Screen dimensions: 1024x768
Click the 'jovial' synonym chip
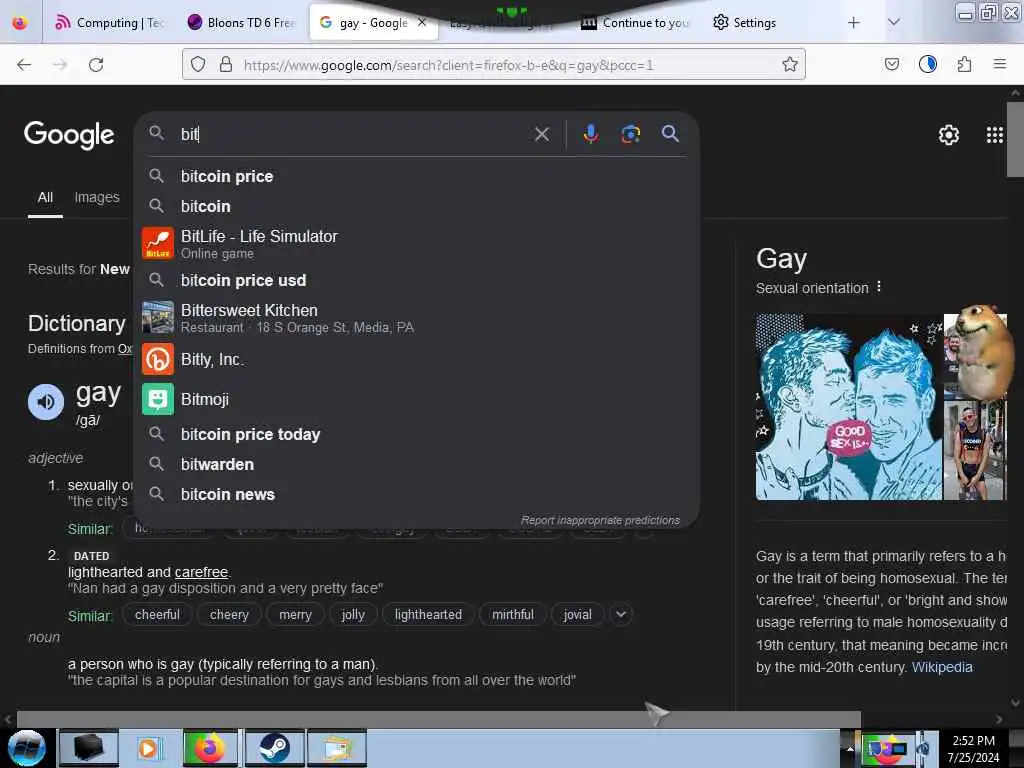(577, 615)
